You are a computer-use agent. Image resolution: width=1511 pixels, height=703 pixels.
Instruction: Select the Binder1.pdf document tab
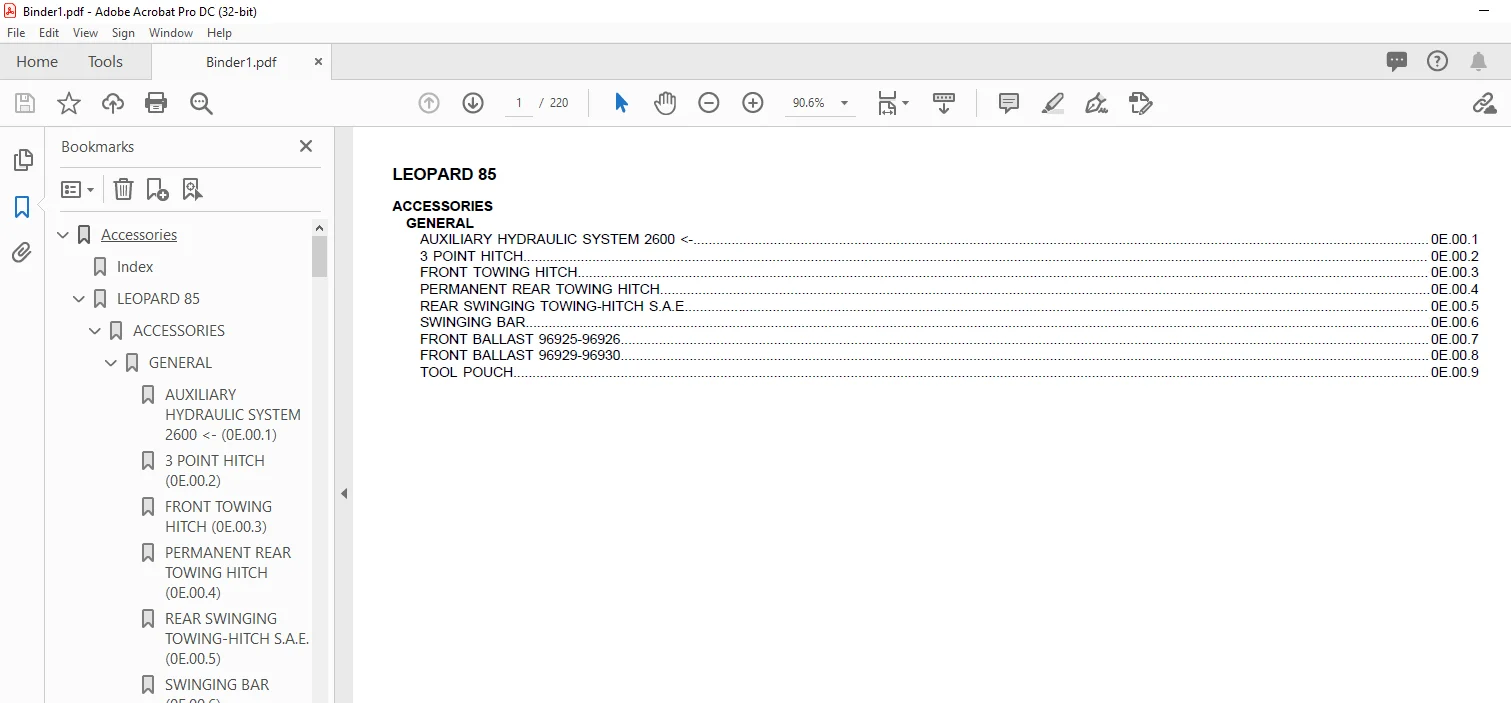tap(241, 62)
